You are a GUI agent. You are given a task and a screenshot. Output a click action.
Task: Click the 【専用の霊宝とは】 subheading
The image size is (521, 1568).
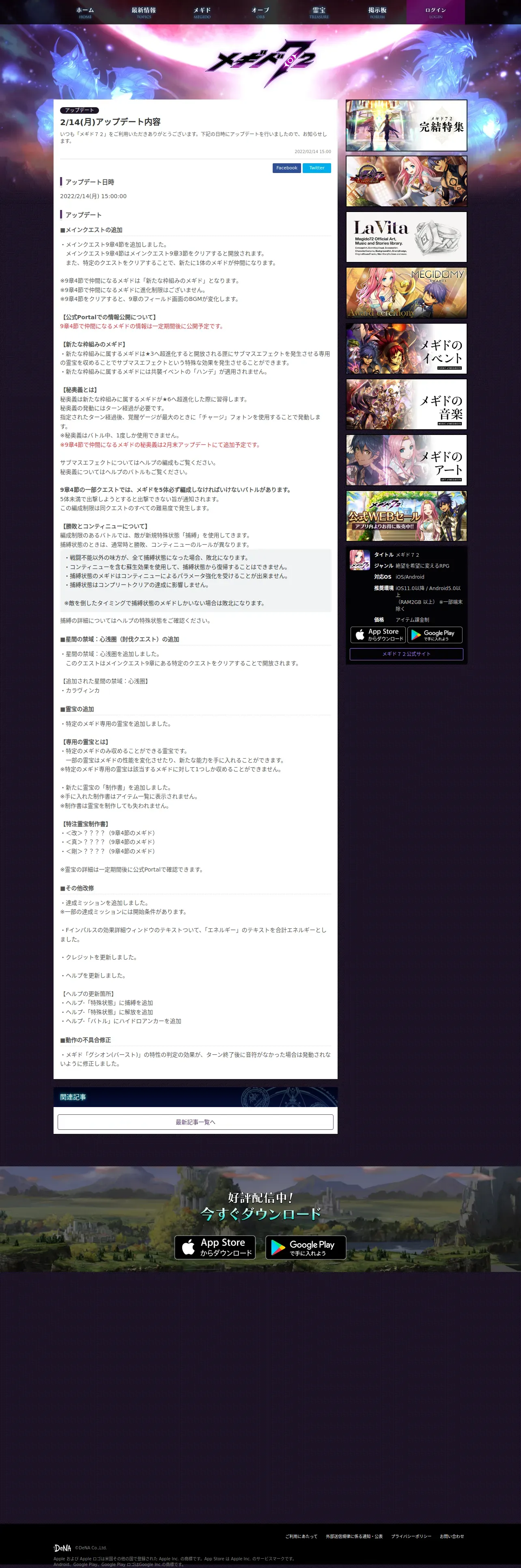click(85, 742)
